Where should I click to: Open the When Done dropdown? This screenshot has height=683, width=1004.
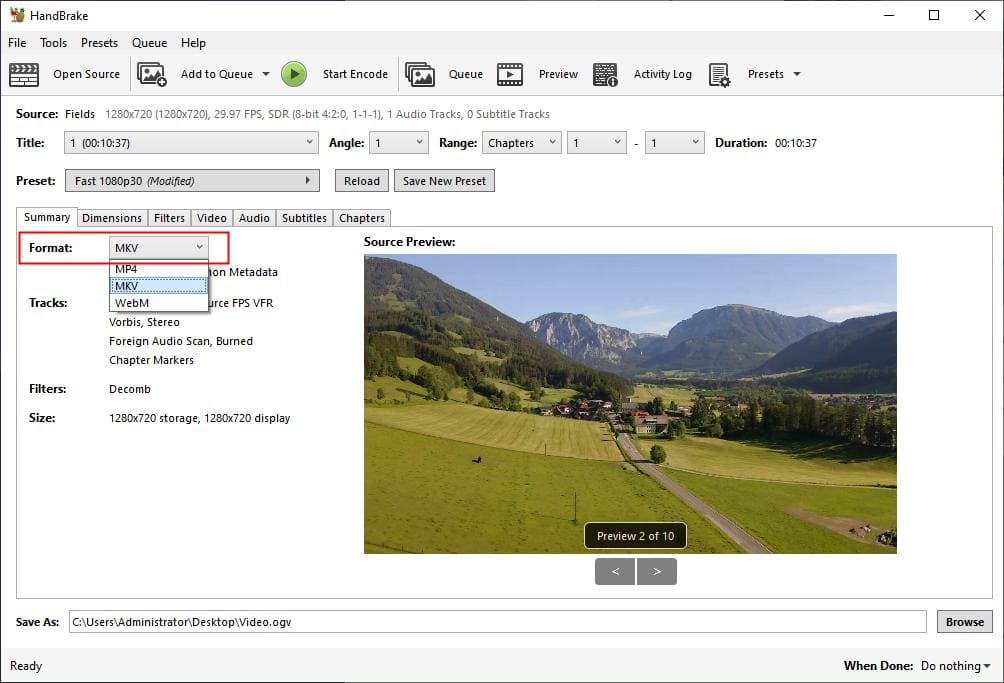pyautogui.click(x=955, y=666)
